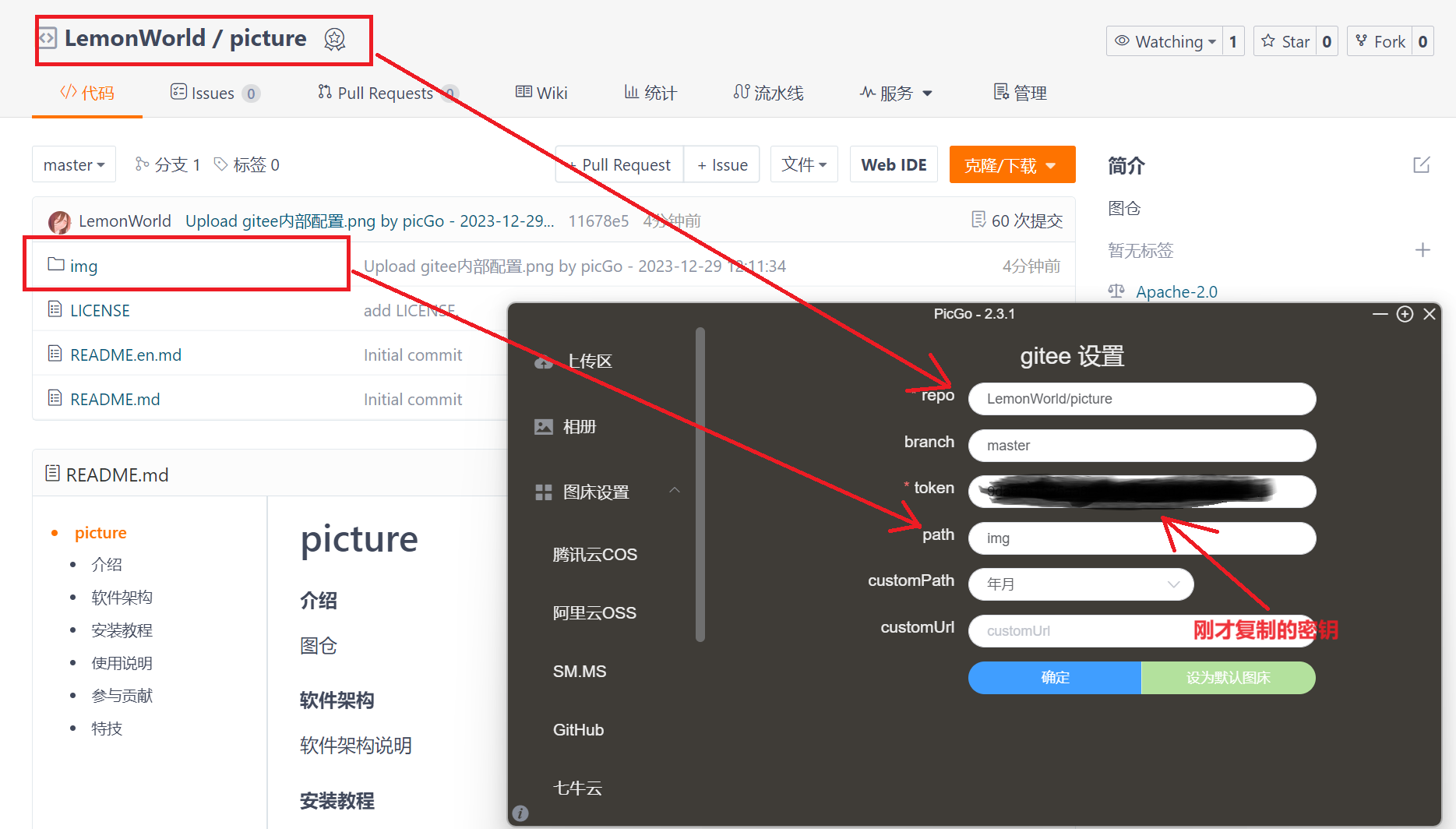Click the README.en.md file icon
The width and height of the screenshot is (1456, 829).
pyautogui.click(x=55, y=354)
